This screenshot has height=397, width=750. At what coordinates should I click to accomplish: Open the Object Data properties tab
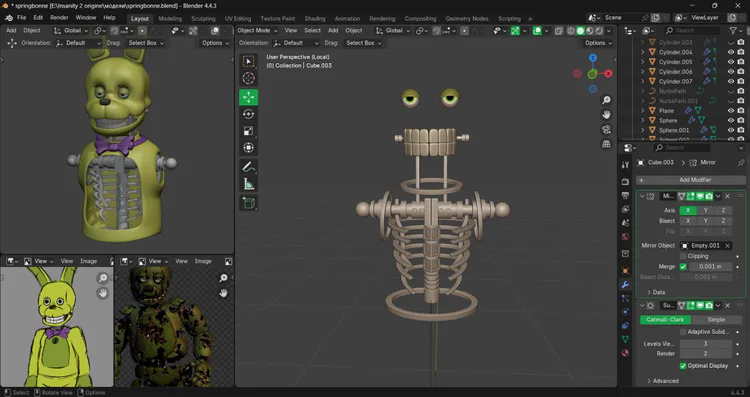(625, 339)
